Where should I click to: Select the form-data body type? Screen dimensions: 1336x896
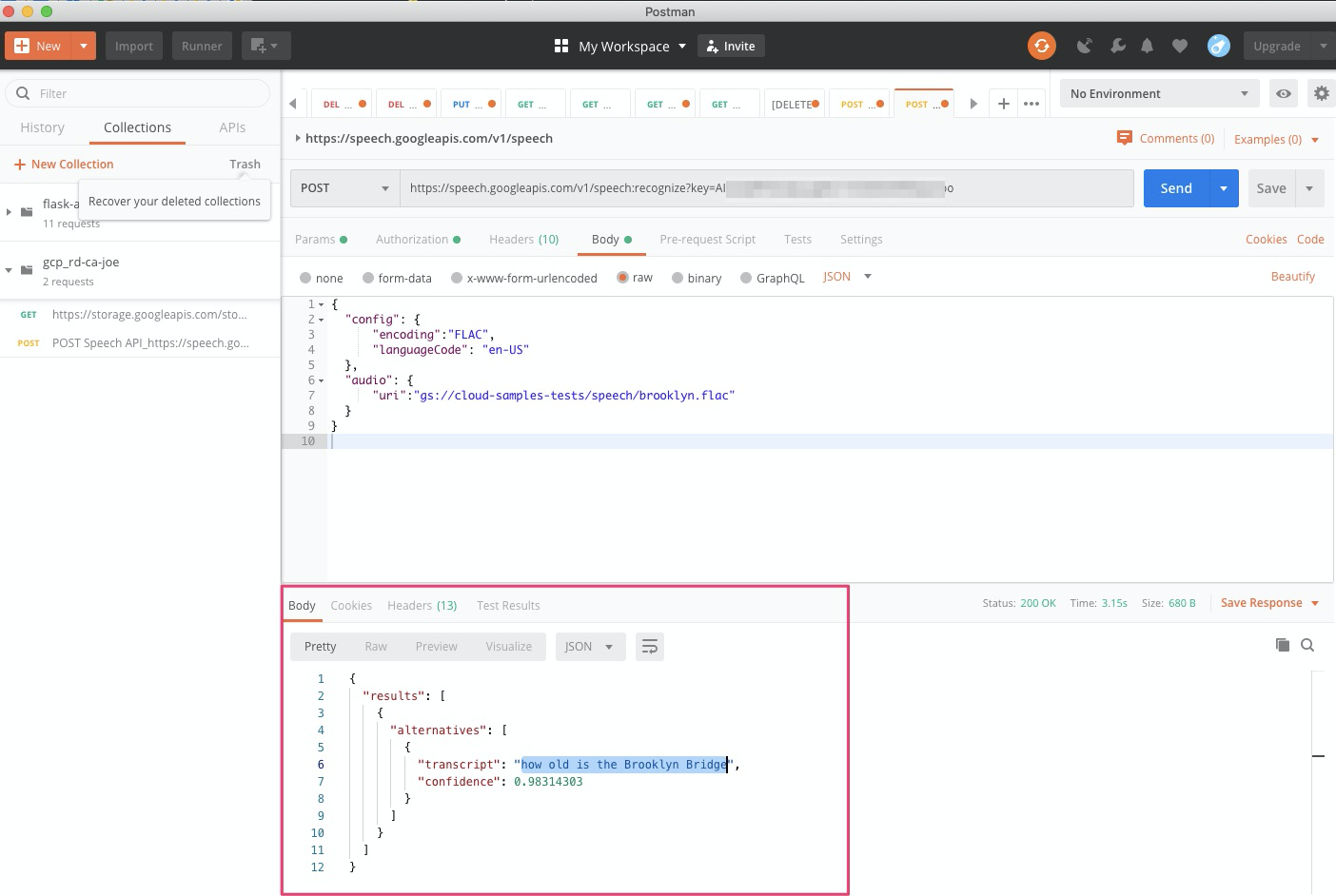point(368,278)
